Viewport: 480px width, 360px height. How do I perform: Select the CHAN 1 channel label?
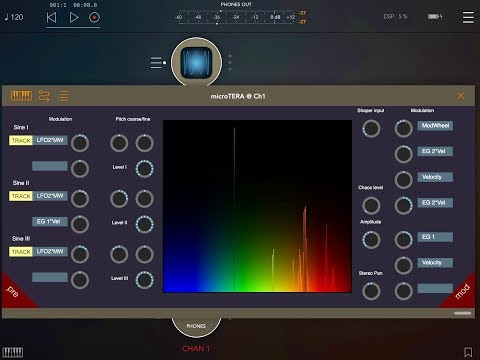(x=196, y=348)
